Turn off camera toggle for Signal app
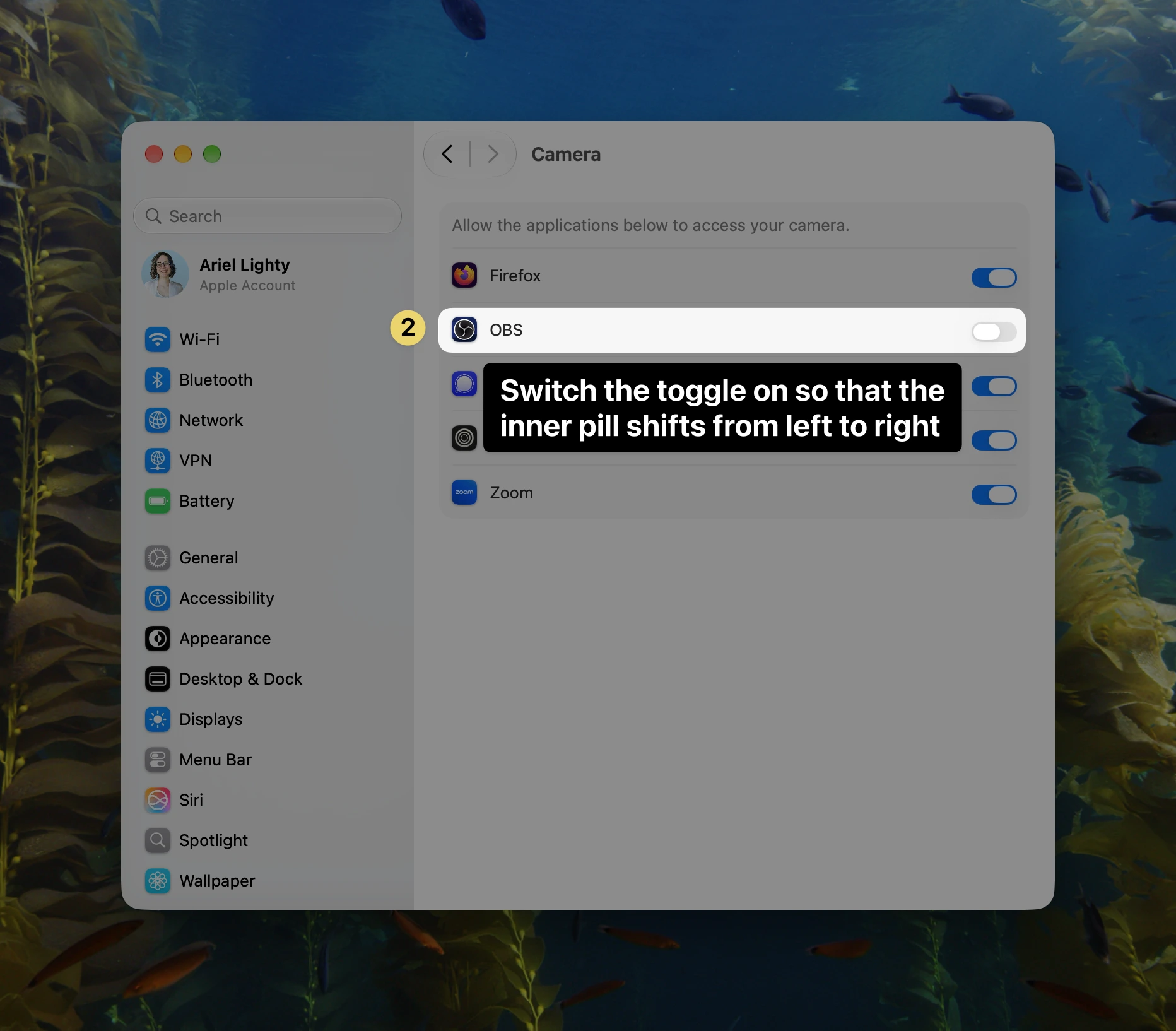This screenshot has width=1176, height=1031. pos(994,386)
